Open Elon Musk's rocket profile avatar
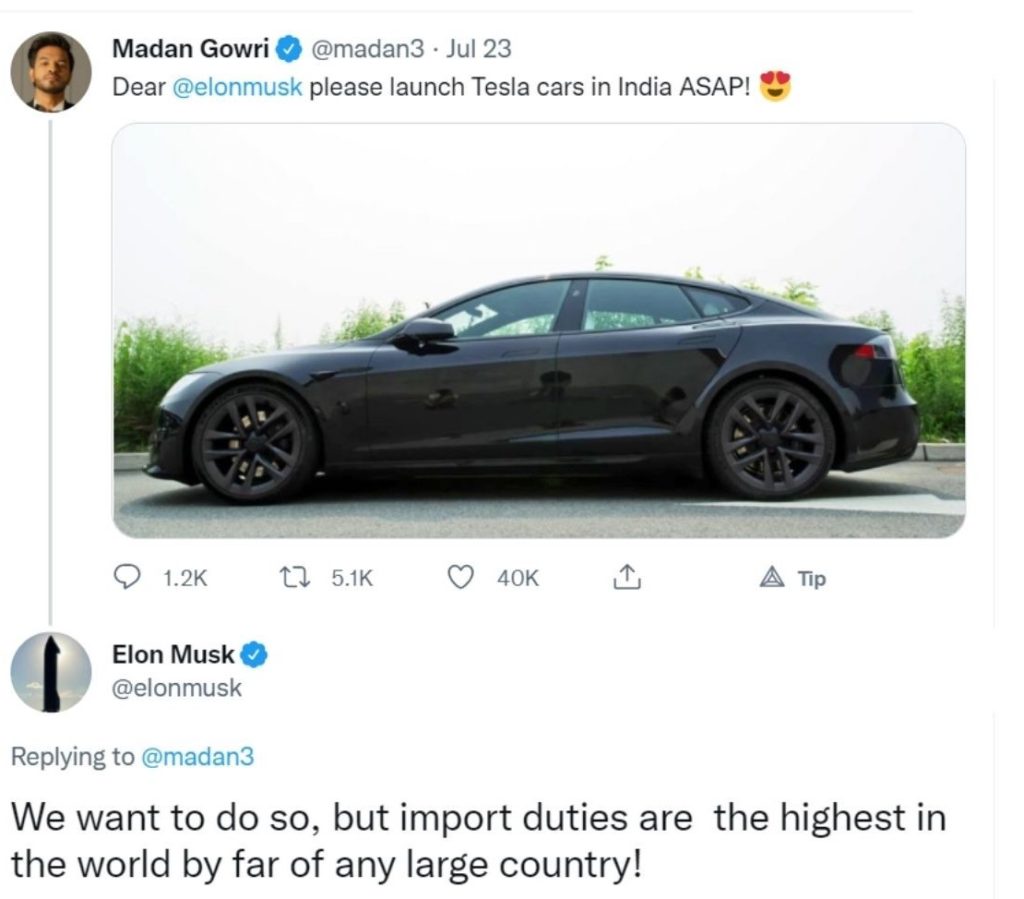The image size is (1024, 899). click(x=50, y=672)
